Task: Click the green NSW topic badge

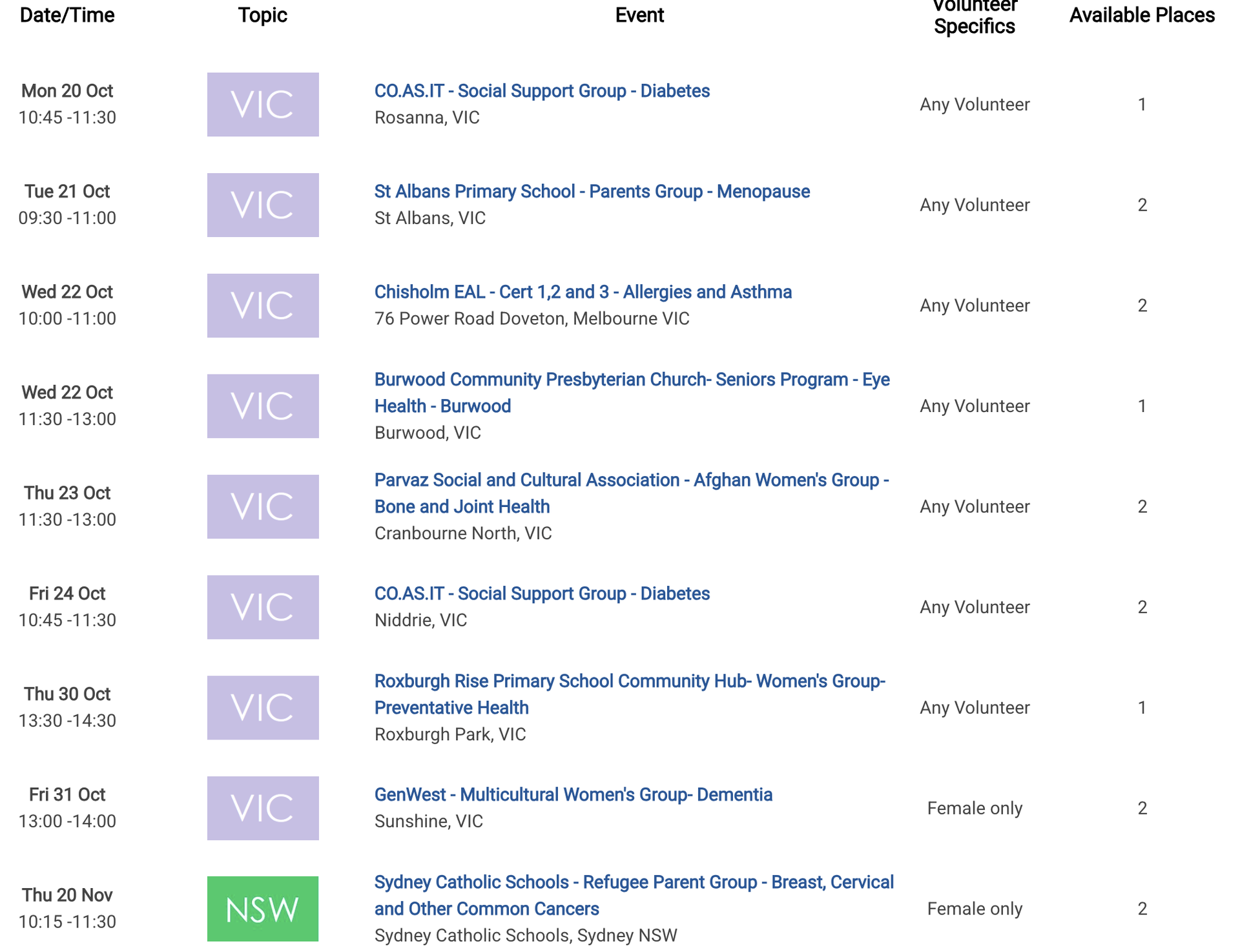Action: [262, 909]
